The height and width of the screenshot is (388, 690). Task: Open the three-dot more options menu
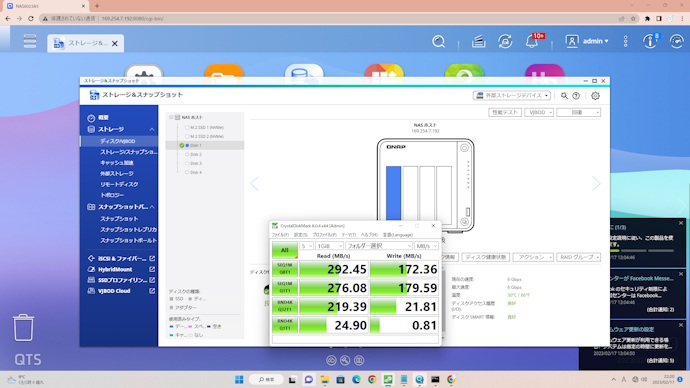625,41
